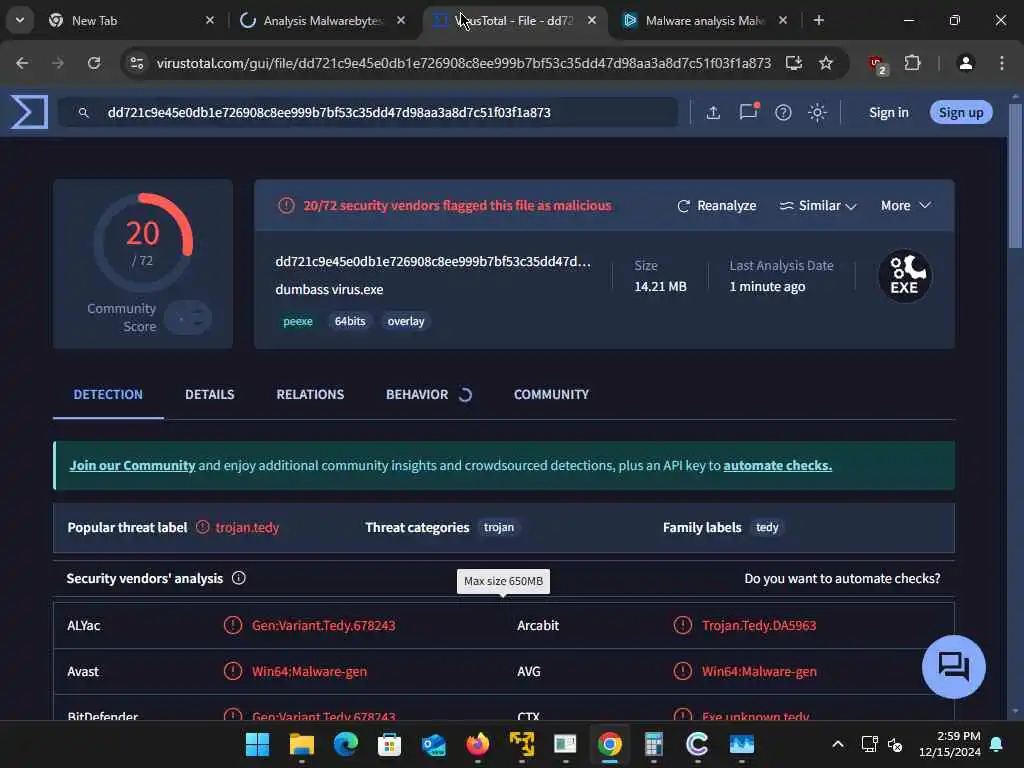Click the info icon beside Security vendors' analysis
This screenshot has height=768, width=1024.
[238, 578]
